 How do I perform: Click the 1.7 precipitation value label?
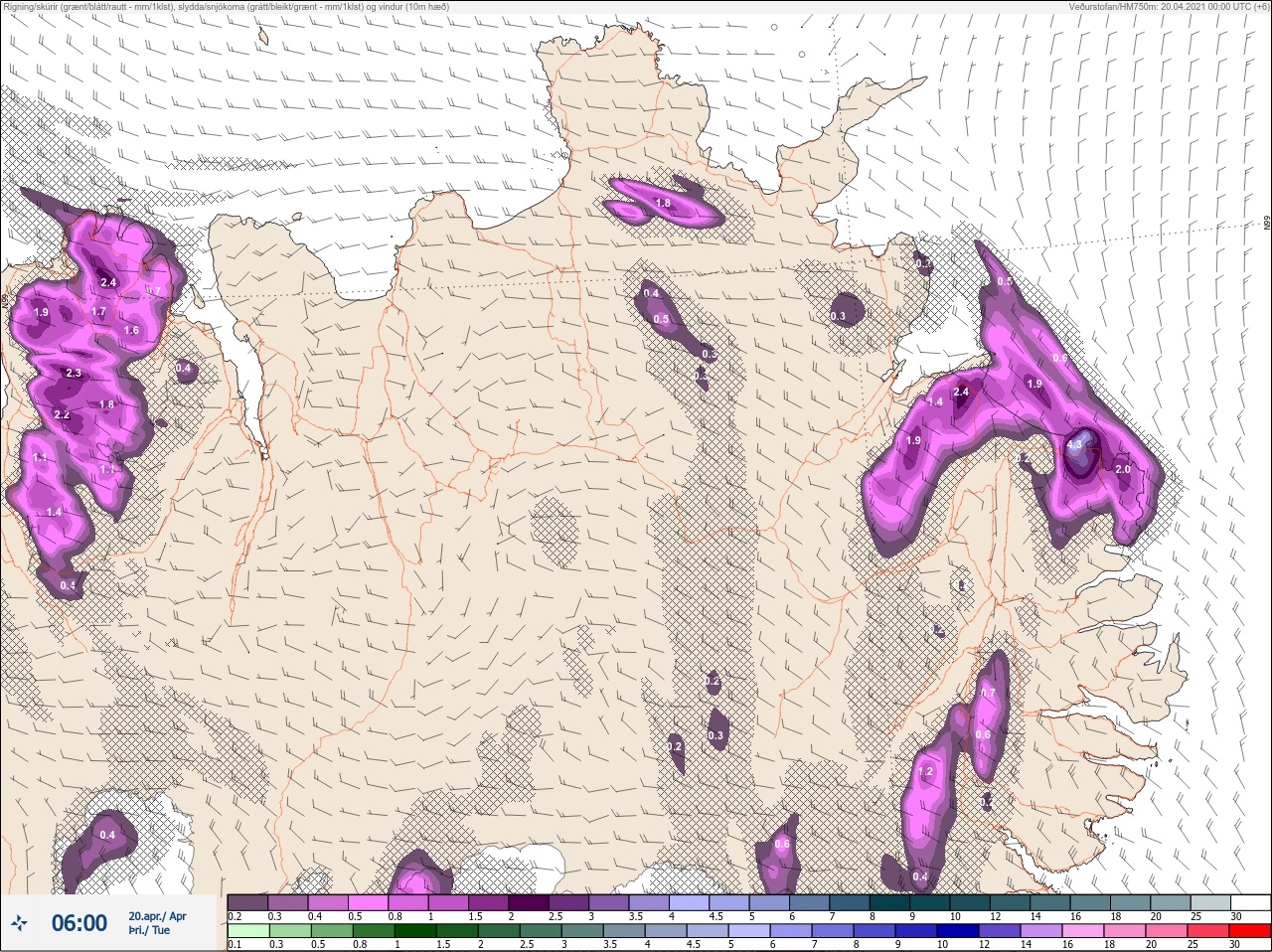point(98,311)
